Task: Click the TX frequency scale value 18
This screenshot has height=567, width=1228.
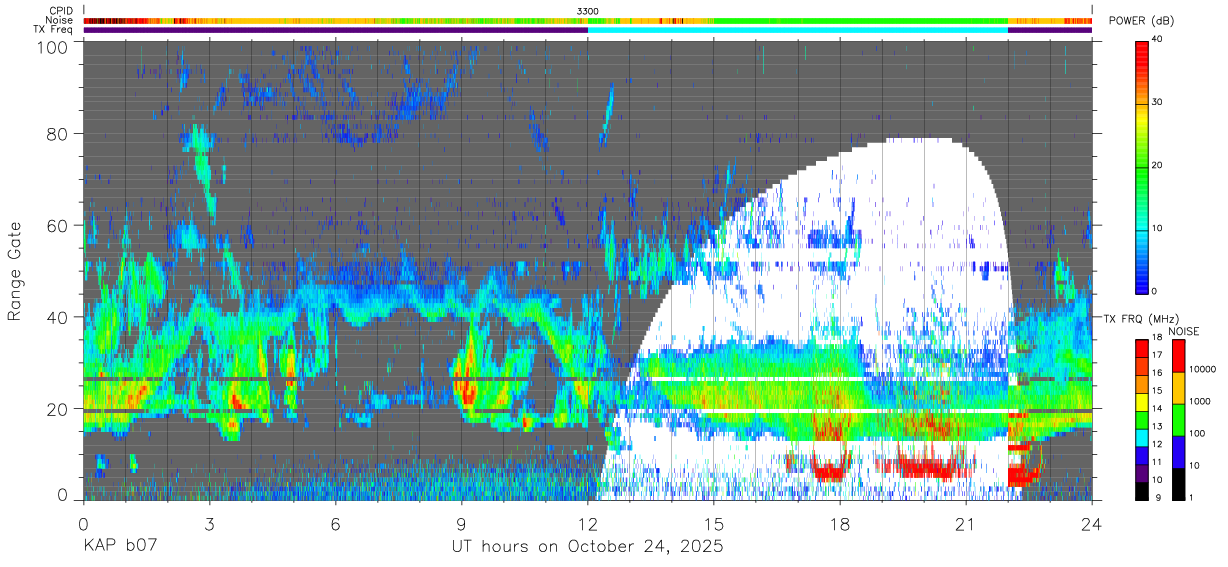Action: pos(1158,338)
